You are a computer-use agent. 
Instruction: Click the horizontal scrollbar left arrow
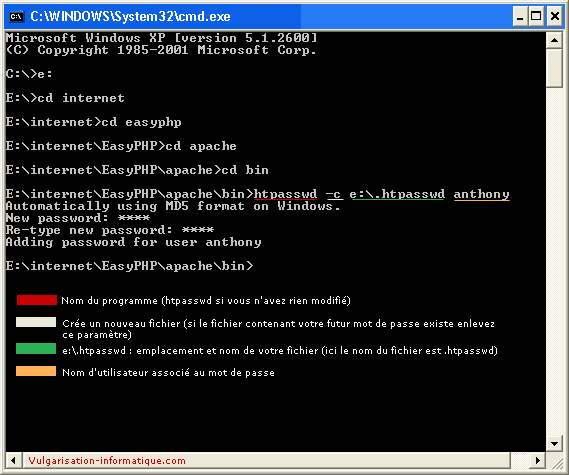point(14,461)
